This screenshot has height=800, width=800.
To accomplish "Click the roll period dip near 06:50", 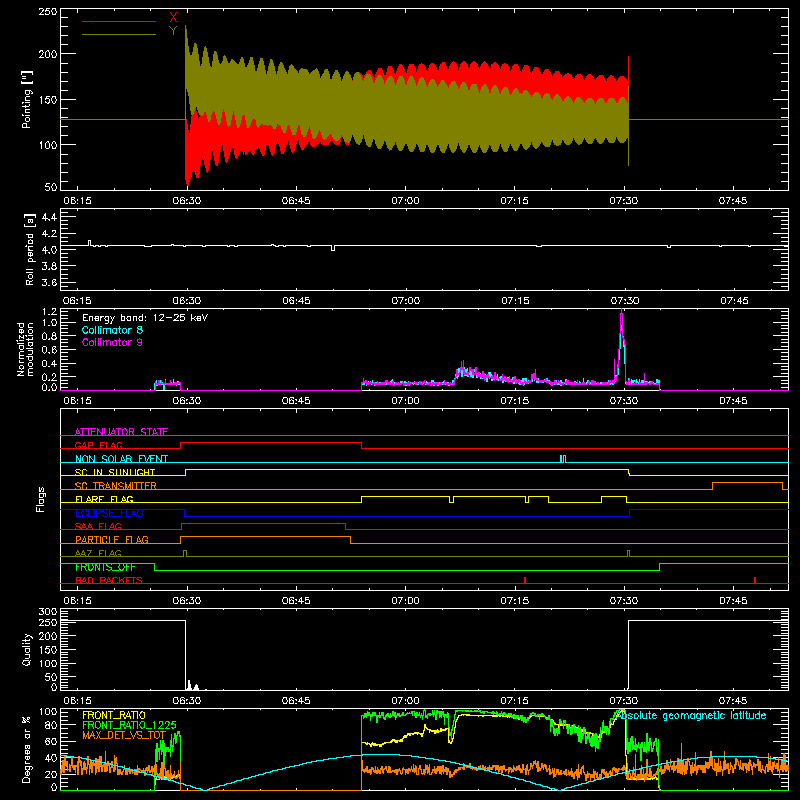I will click(333, 248).
